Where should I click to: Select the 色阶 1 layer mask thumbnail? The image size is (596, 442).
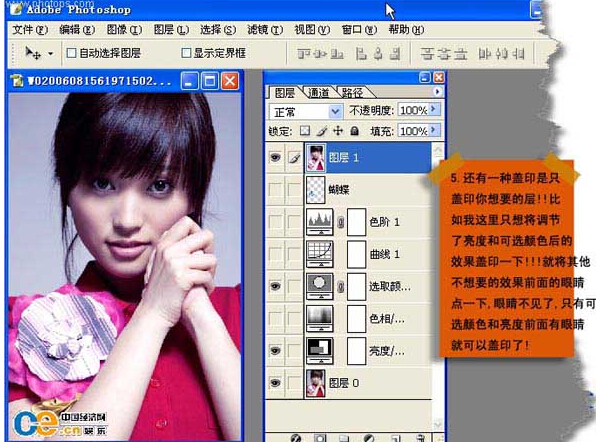[357, 222]
